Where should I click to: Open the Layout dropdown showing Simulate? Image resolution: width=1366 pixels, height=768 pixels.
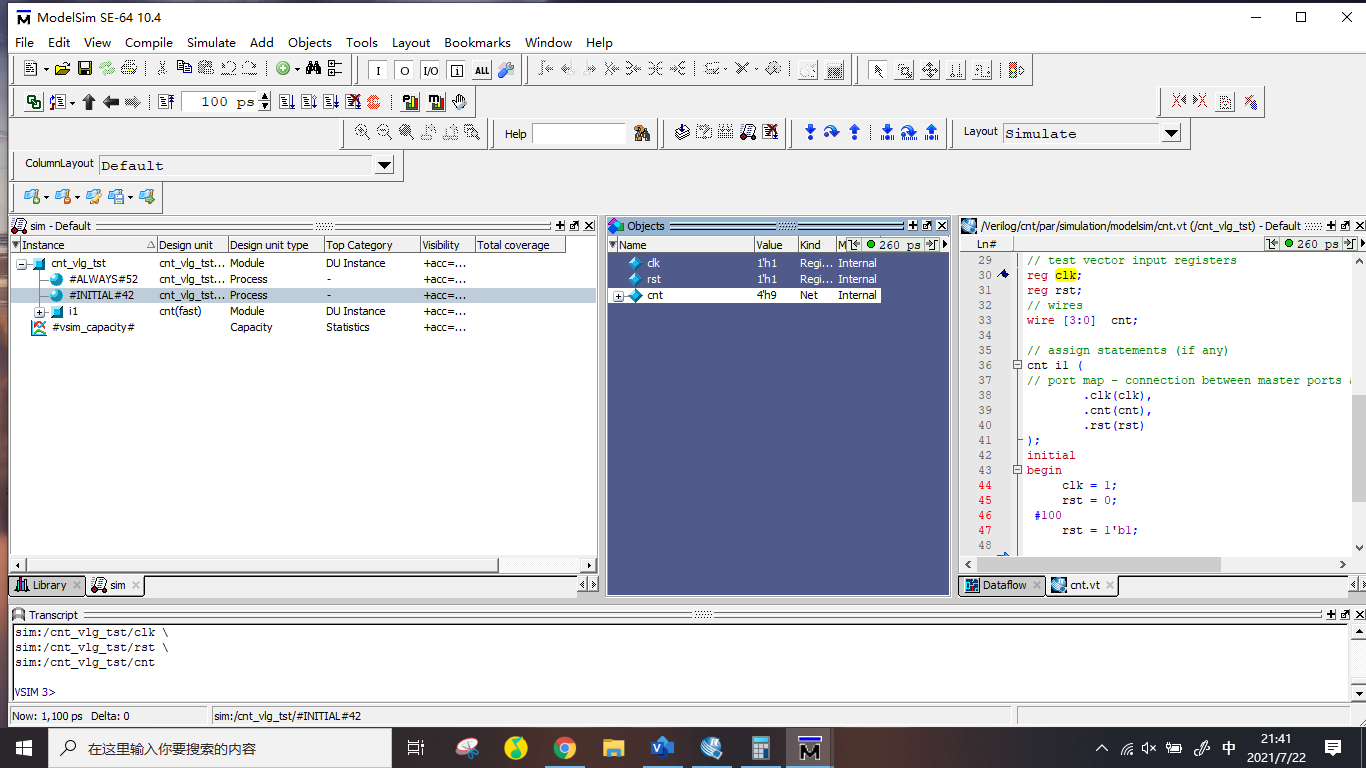pos(1171,133)
